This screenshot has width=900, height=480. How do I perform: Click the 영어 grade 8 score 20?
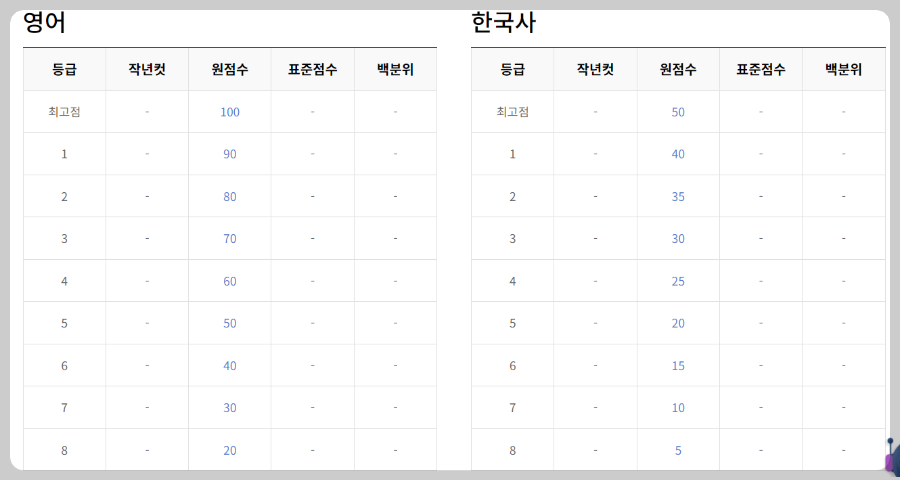(230, 451)
